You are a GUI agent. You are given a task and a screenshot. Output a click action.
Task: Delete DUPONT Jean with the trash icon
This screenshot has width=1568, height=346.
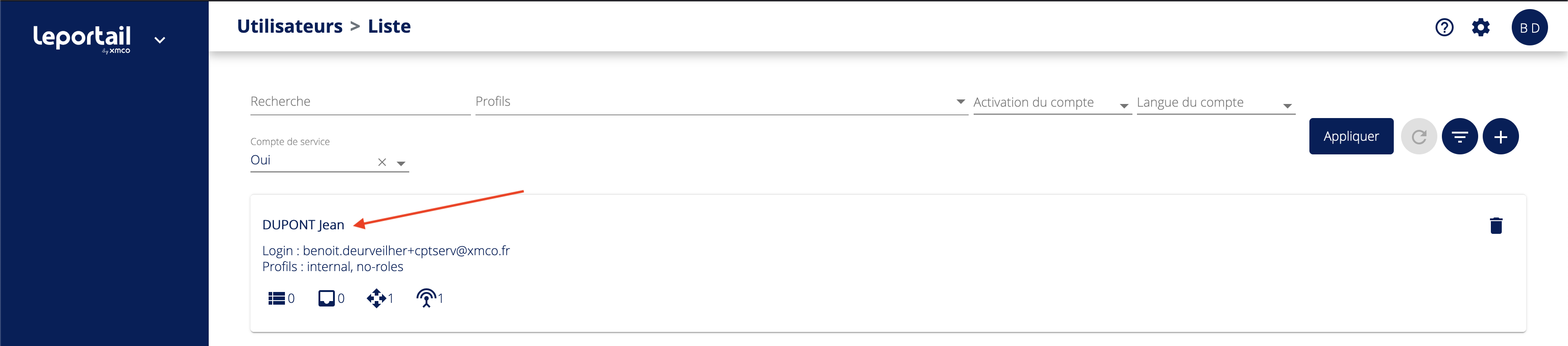(1495, 225)
